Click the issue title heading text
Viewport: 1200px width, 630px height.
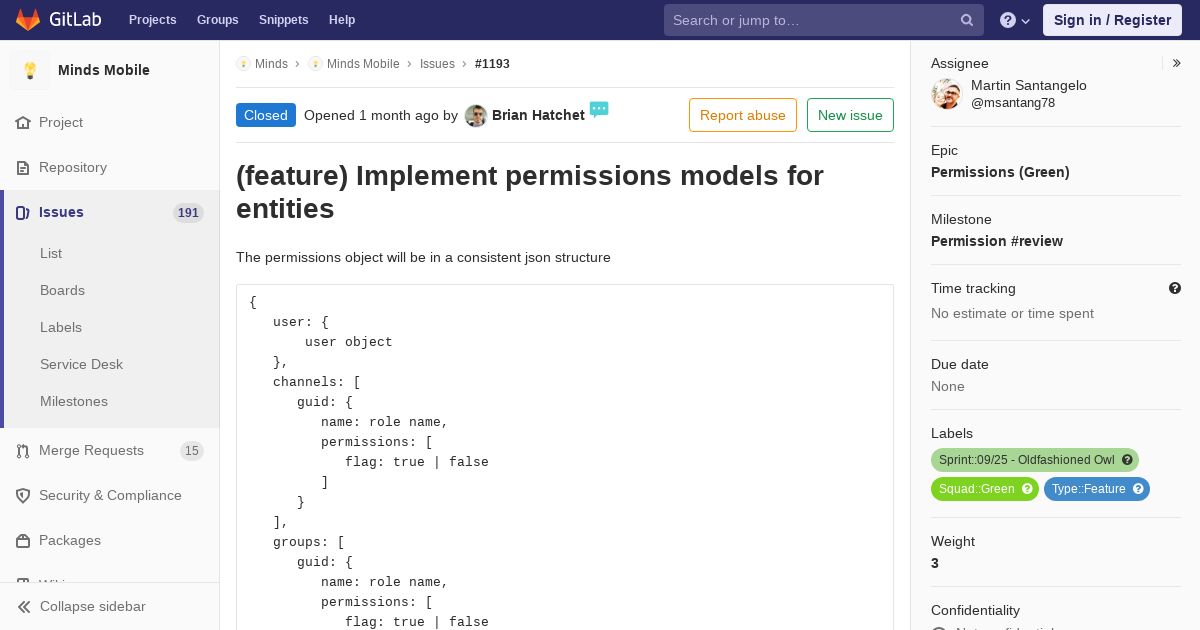coord(530,192)
